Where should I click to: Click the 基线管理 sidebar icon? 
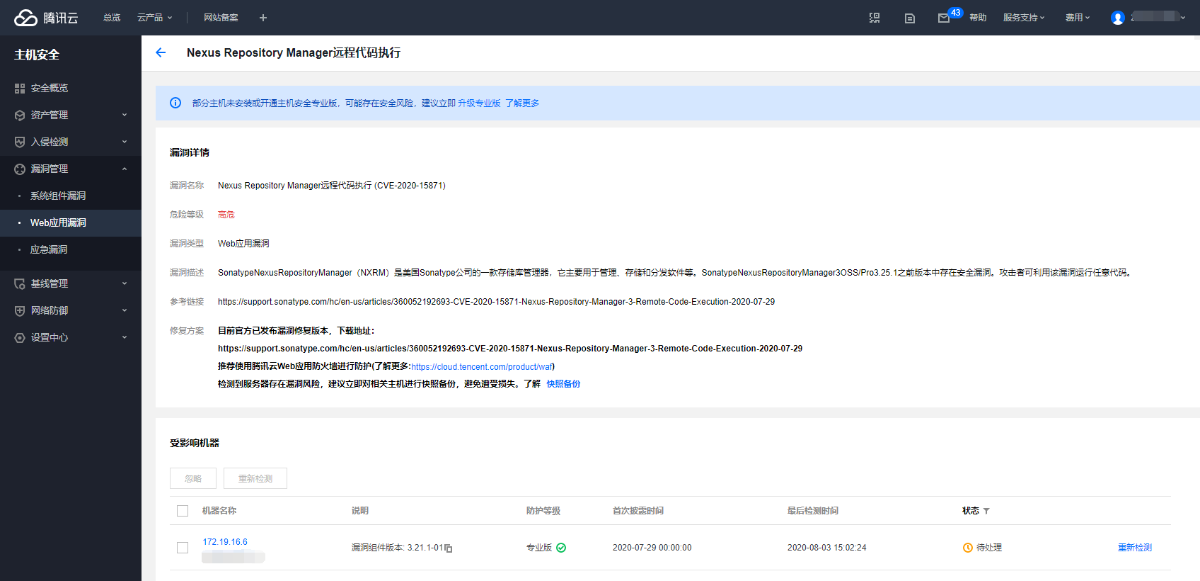pos(20,283)
